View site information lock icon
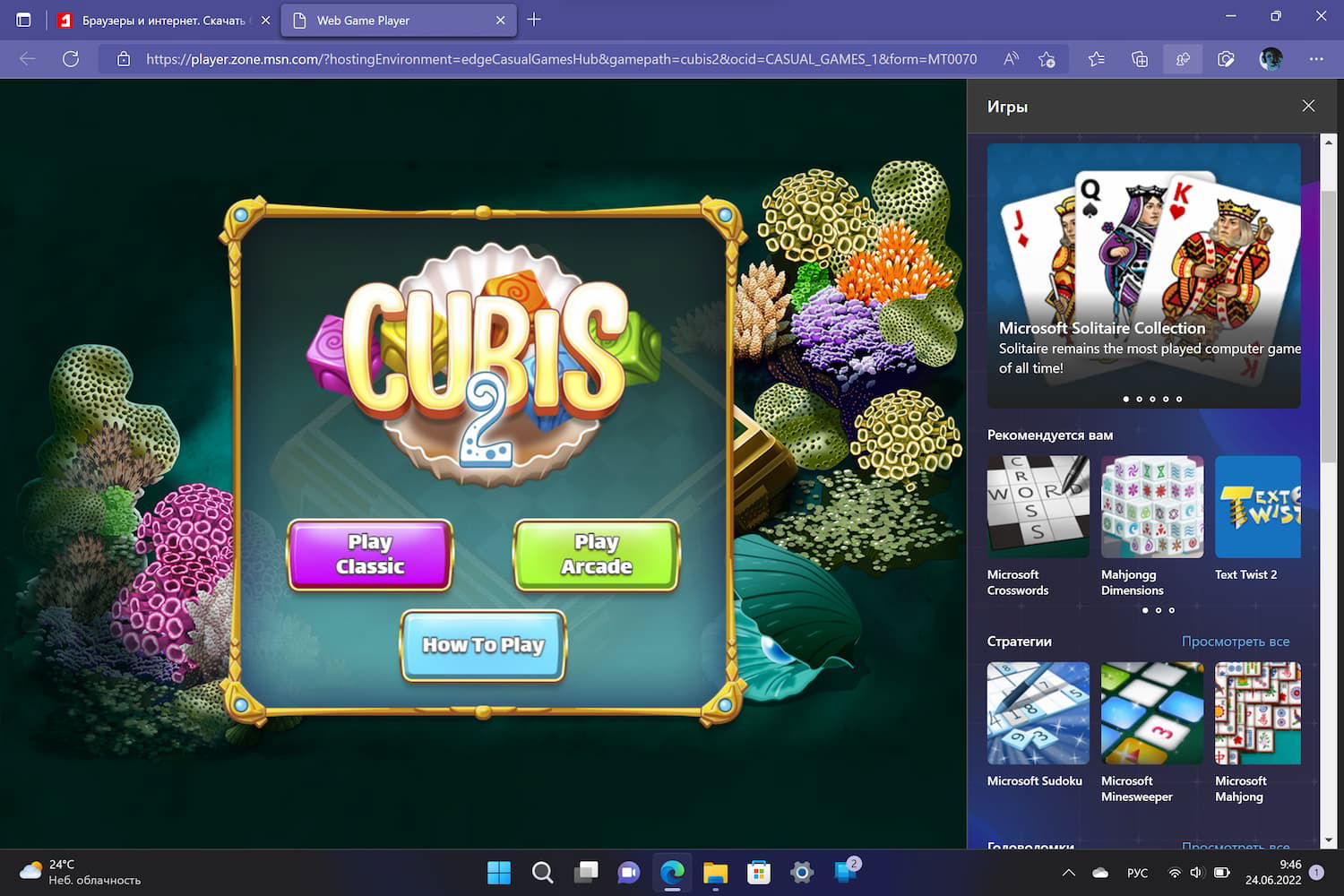 click(124, 59)
